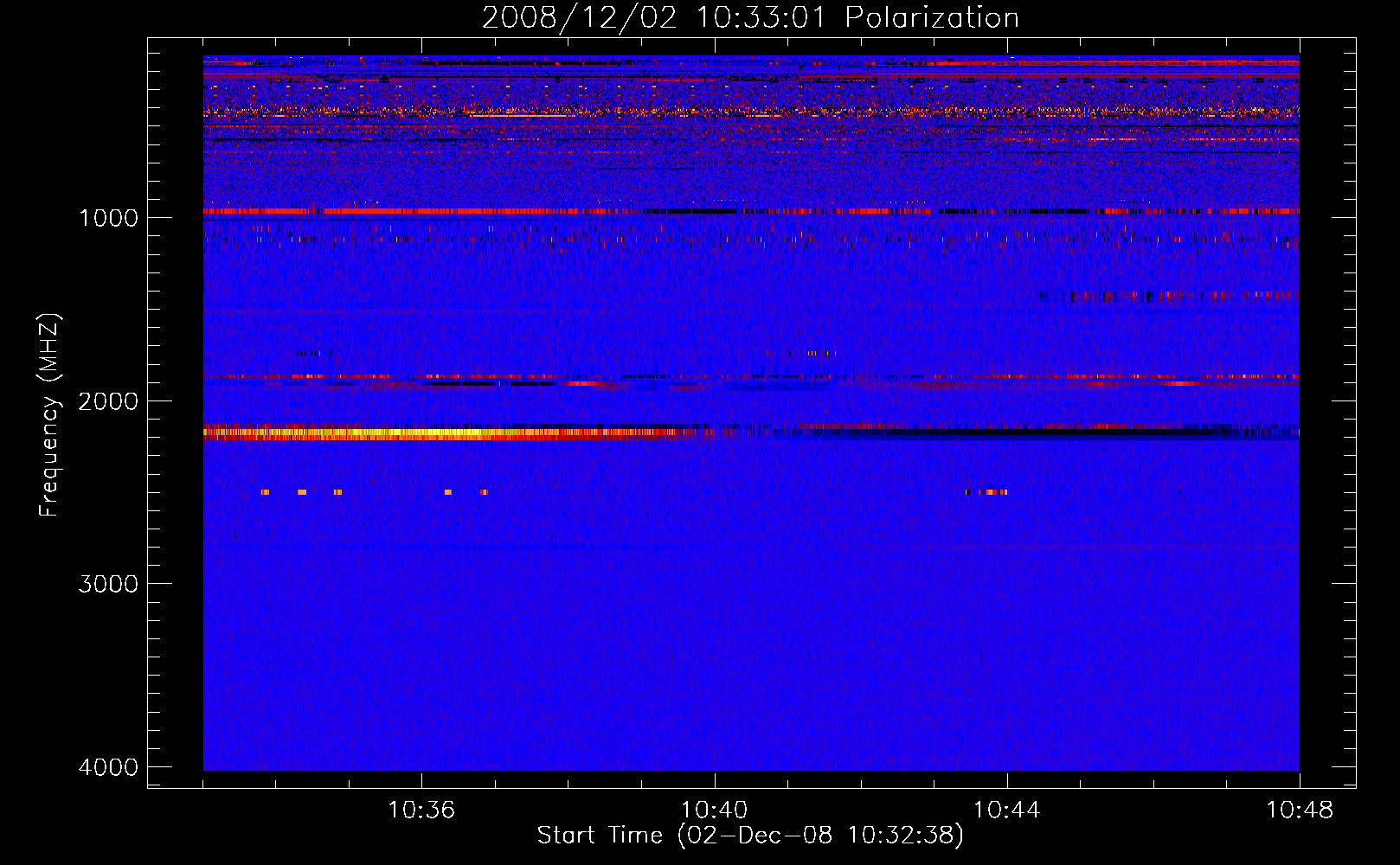Click the red interference line just below 1000 MHz
The image size is (1400, 865).
coord(751,211)
